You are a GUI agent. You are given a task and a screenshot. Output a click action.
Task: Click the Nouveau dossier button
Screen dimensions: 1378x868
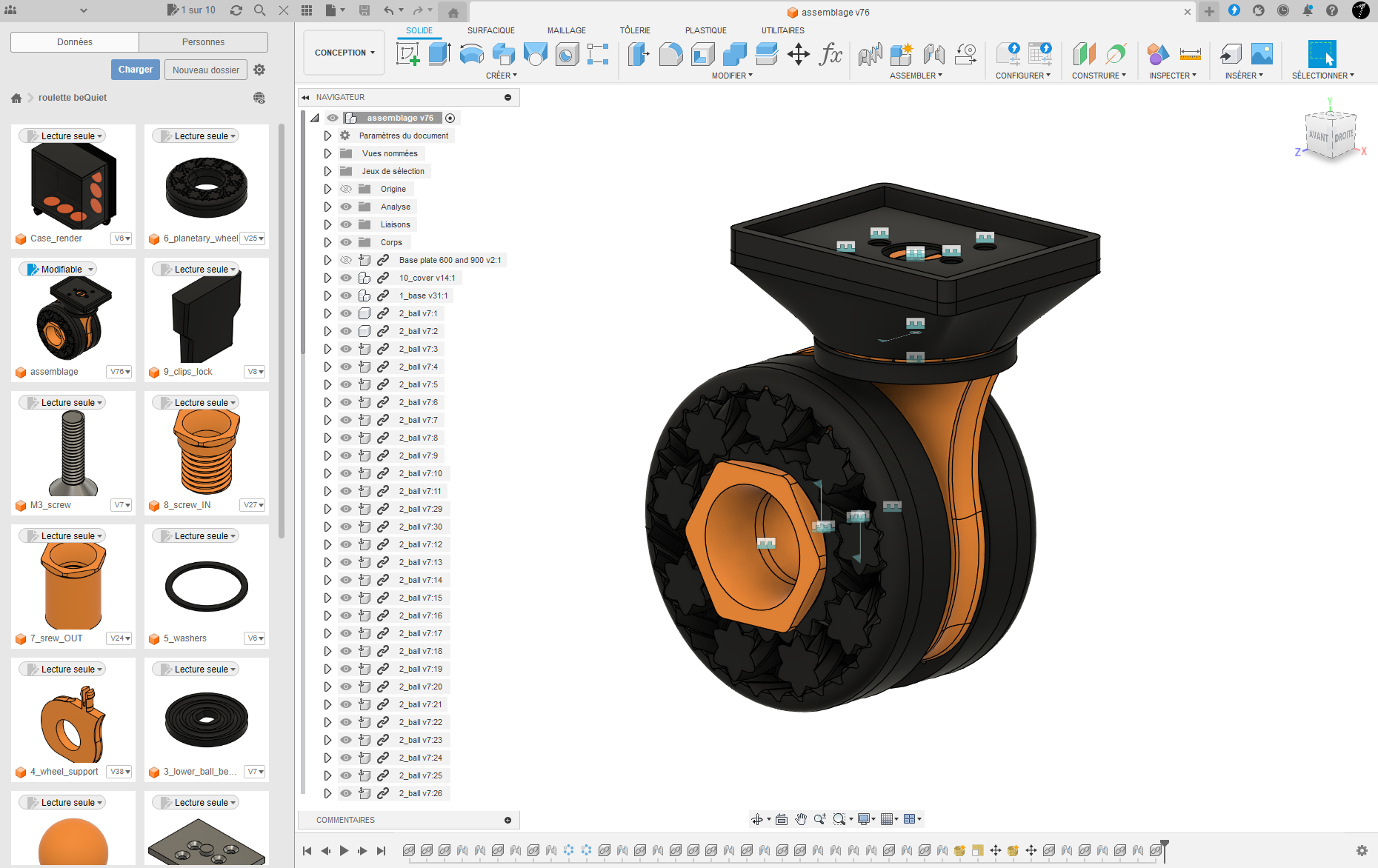[x=206, y=70]
